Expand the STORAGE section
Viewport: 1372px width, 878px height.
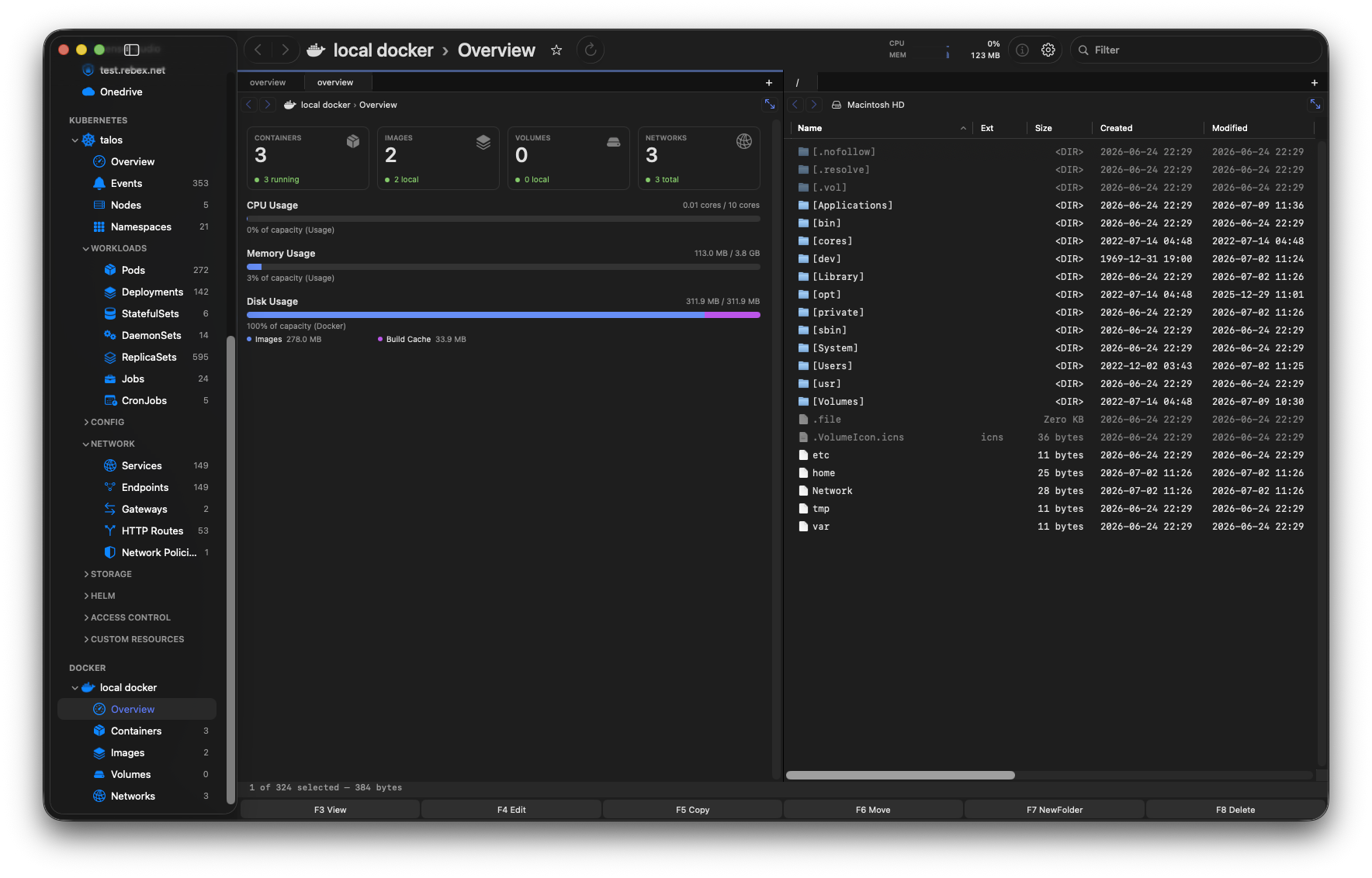(x=85, y=574)
